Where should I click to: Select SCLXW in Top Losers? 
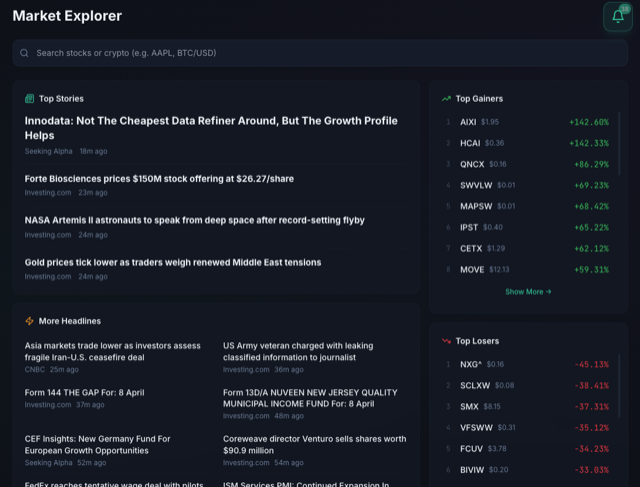[527, 385]
